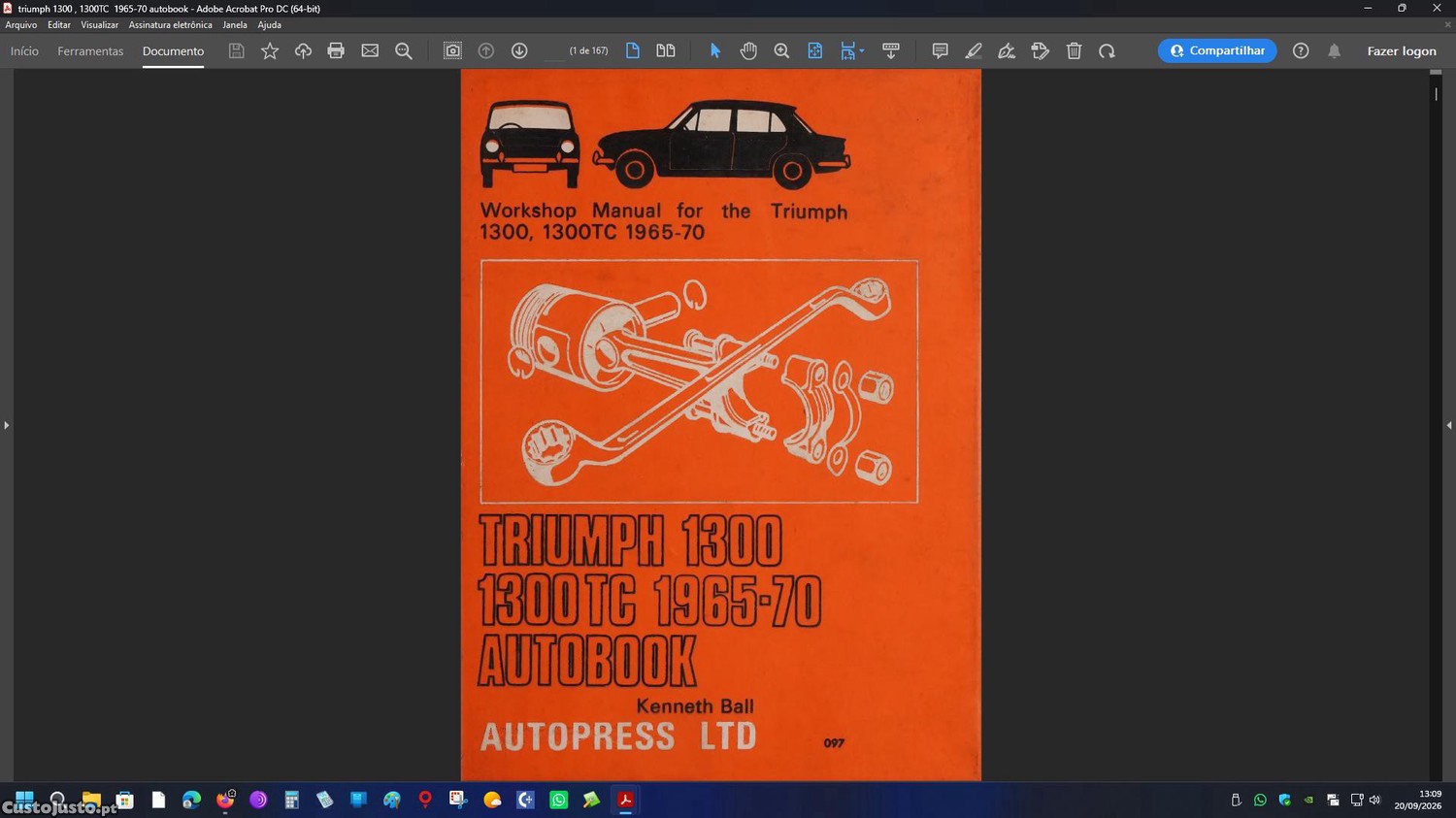Rotate page with the rotate icon
This screenshot has width=1456, height=818.
pos(1107,50)
